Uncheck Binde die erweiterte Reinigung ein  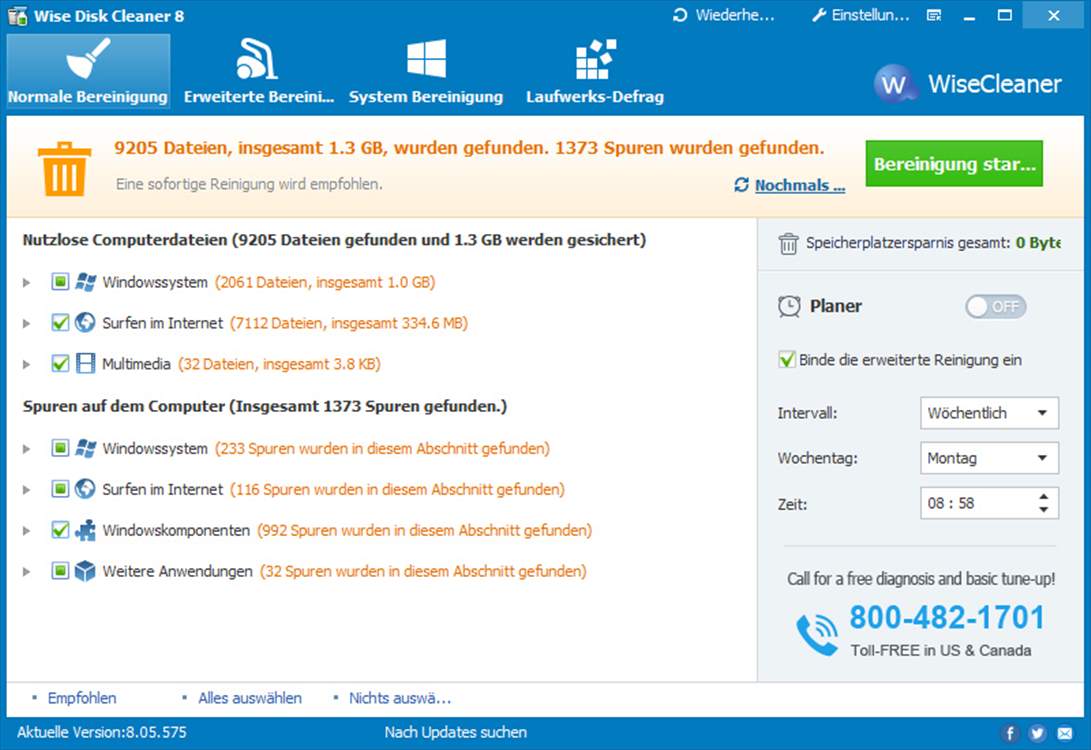pos(787,360)
